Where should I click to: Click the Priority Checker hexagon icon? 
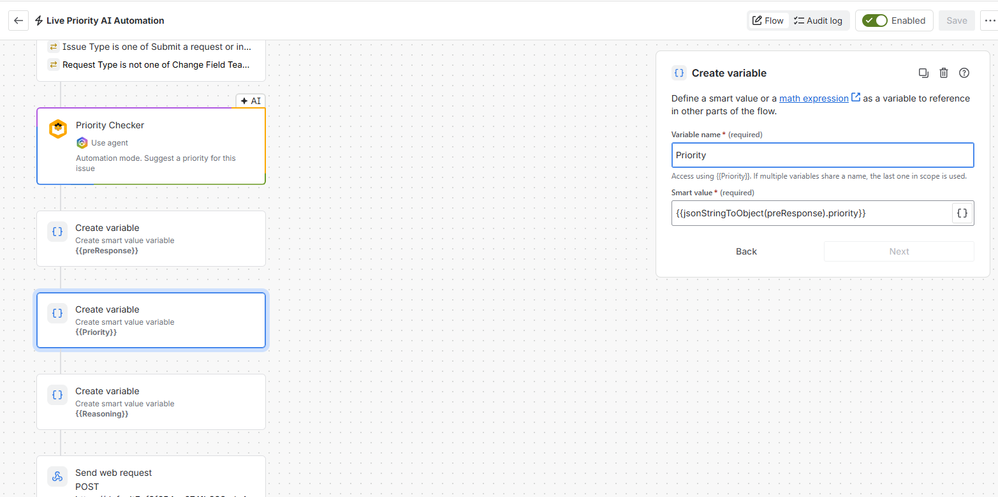[x=58, y=129]
